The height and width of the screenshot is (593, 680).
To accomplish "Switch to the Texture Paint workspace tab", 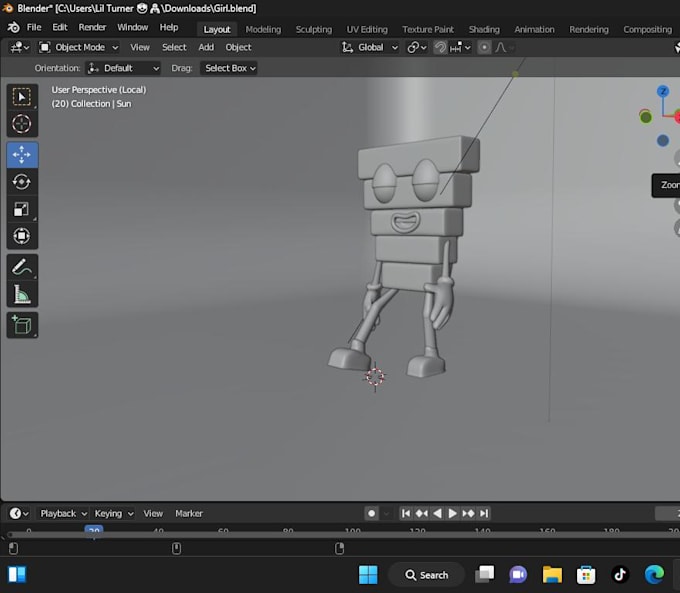I will tap(428, 29).
